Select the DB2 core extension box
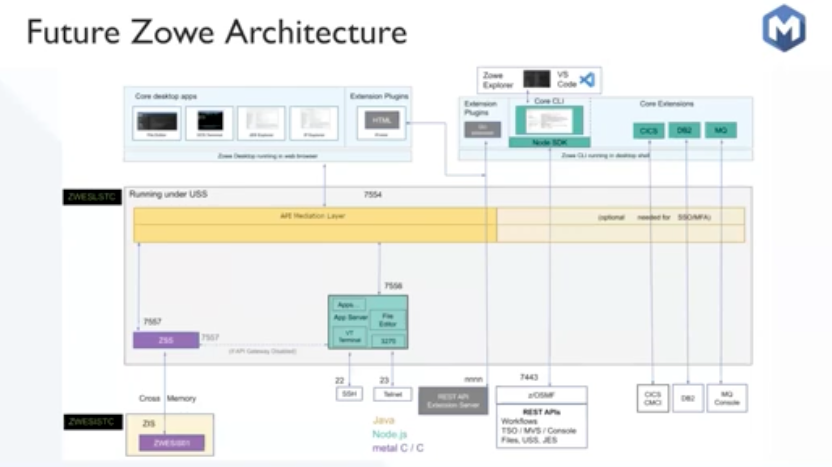Viewport: 832px width, 467px height. [686, 130]
